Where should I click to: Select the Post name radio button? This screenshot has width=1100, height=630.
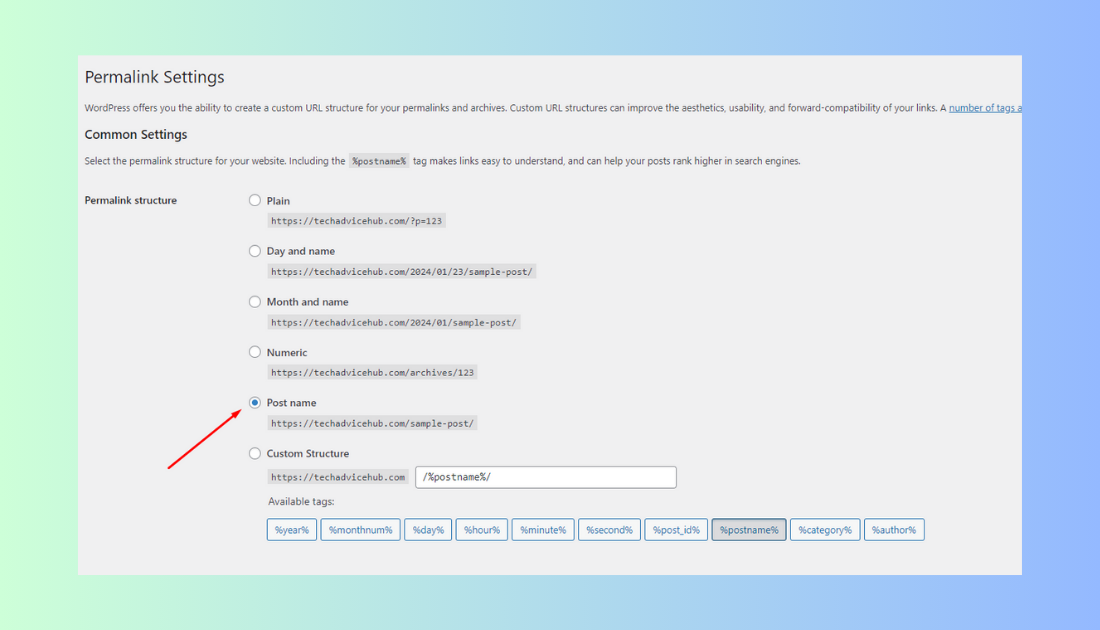255,403
